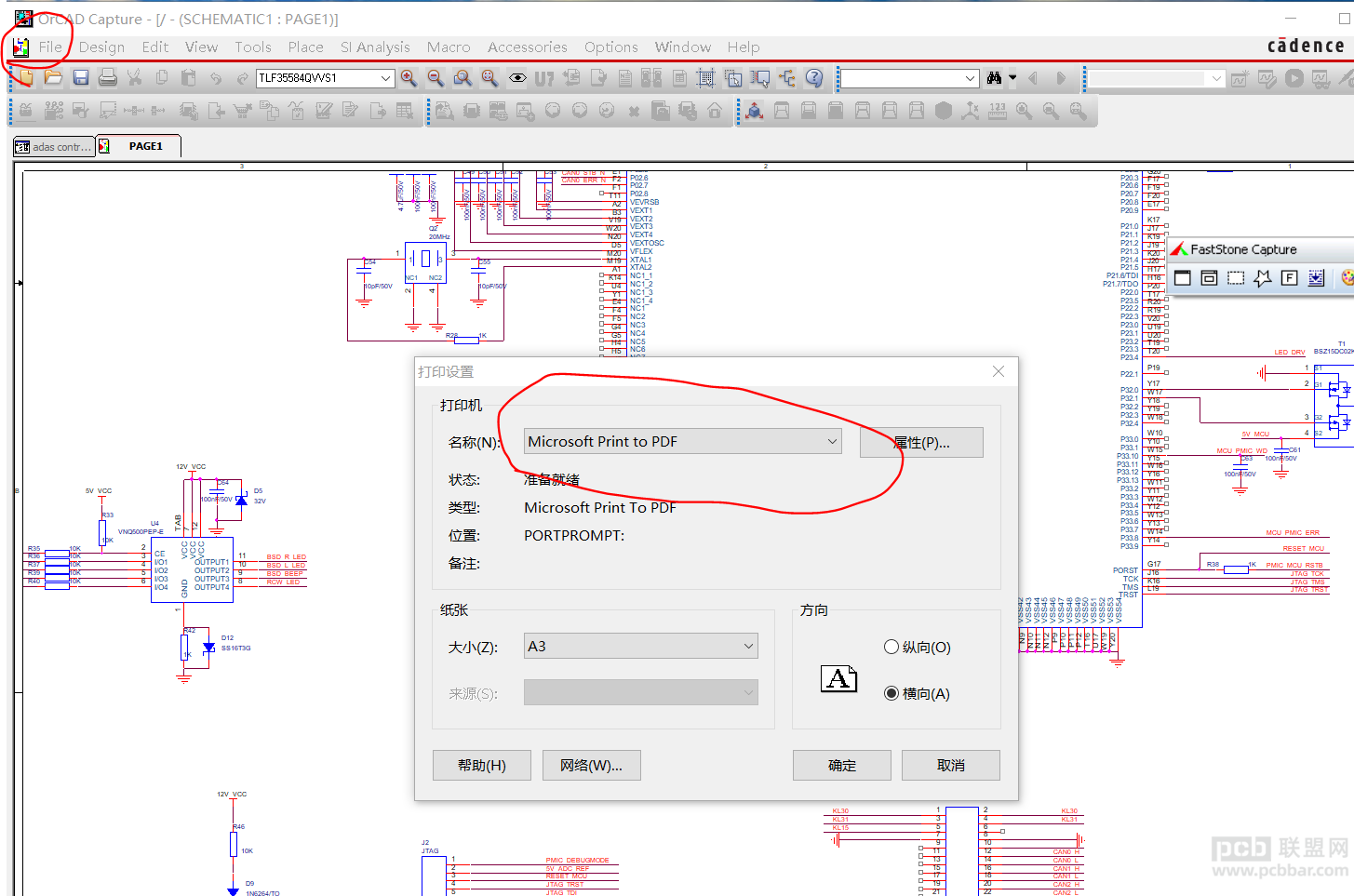Switch to the PAGE1 tab

click(138, 146)
